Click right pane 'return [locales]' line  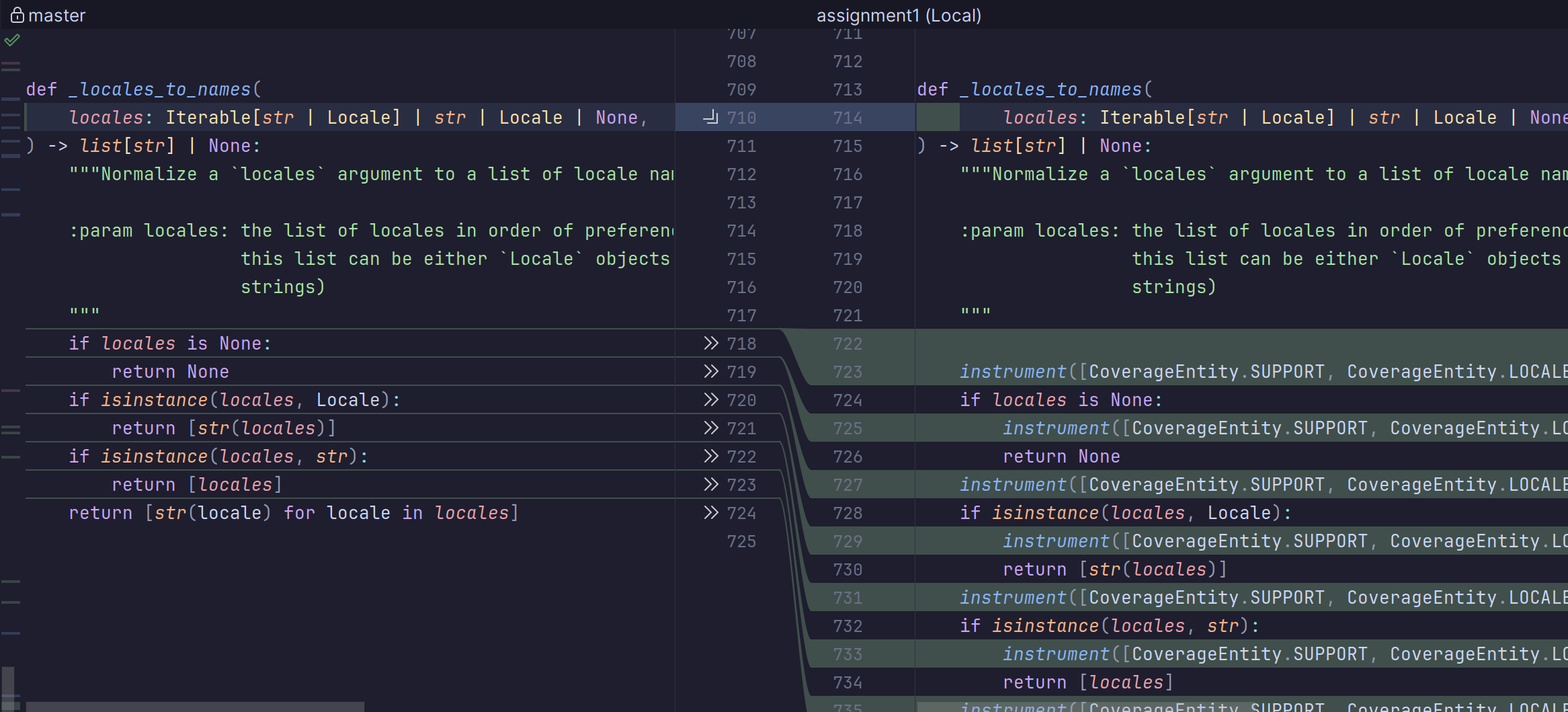coord(1088,682)
